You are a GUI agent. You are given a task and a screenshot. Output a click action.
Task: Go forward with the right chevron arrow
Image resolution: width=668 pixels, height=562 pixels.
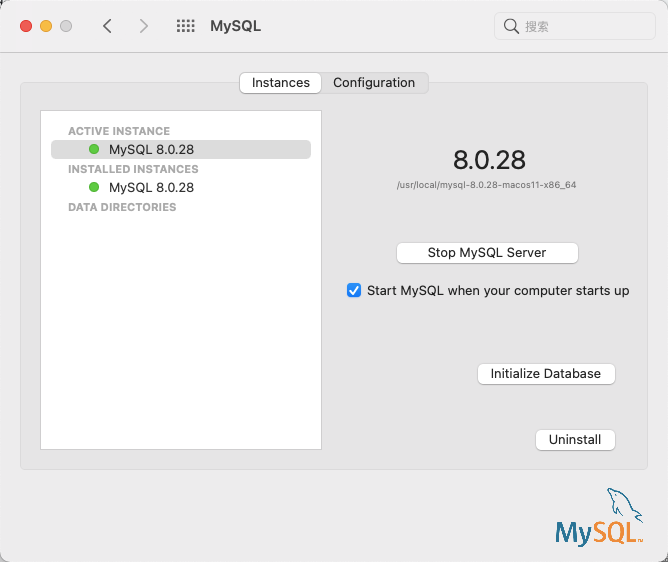click(x=144, y=26)
